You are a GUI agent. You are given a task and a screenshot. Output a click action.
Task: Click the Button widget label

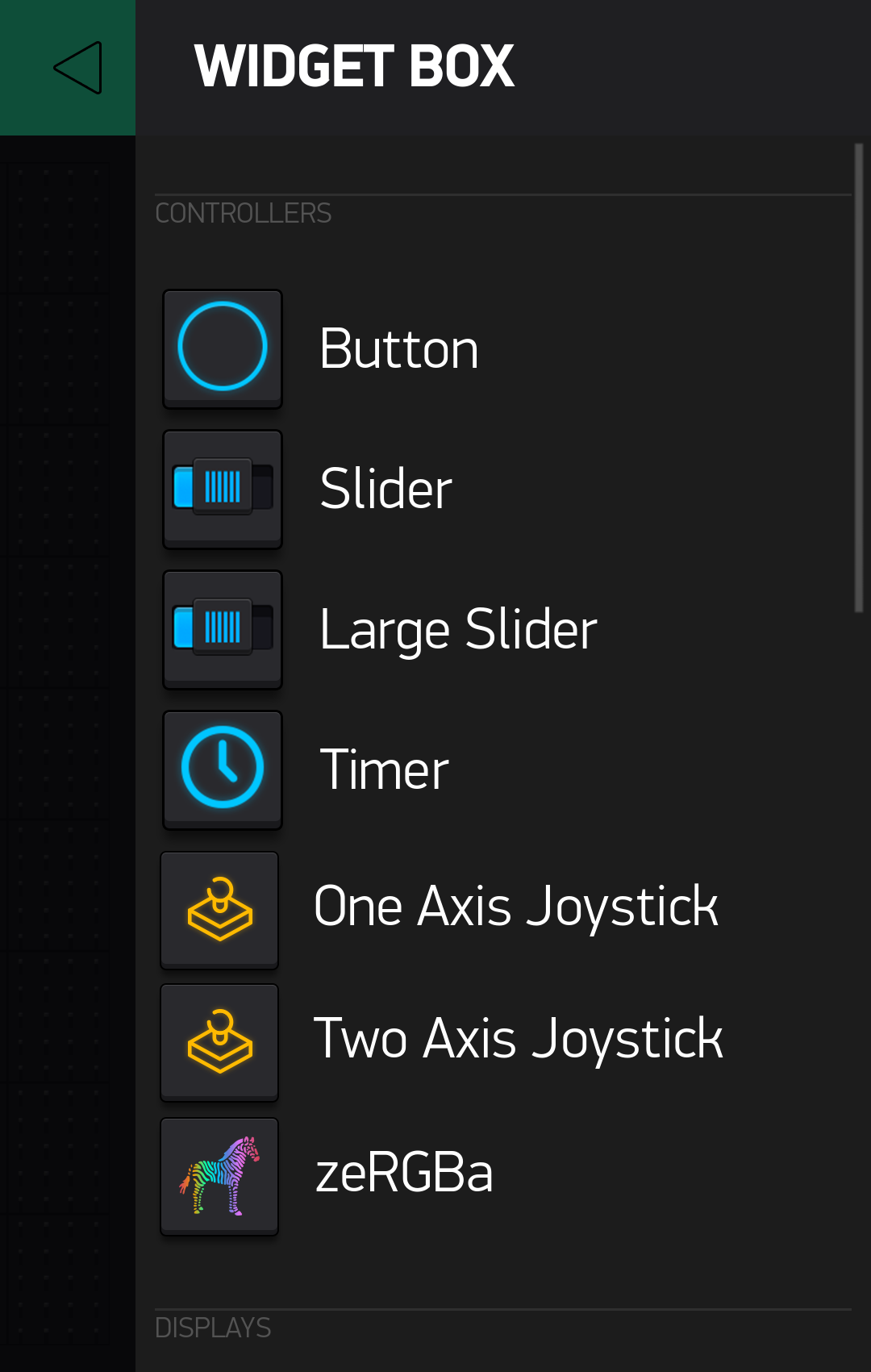[399, 349]
